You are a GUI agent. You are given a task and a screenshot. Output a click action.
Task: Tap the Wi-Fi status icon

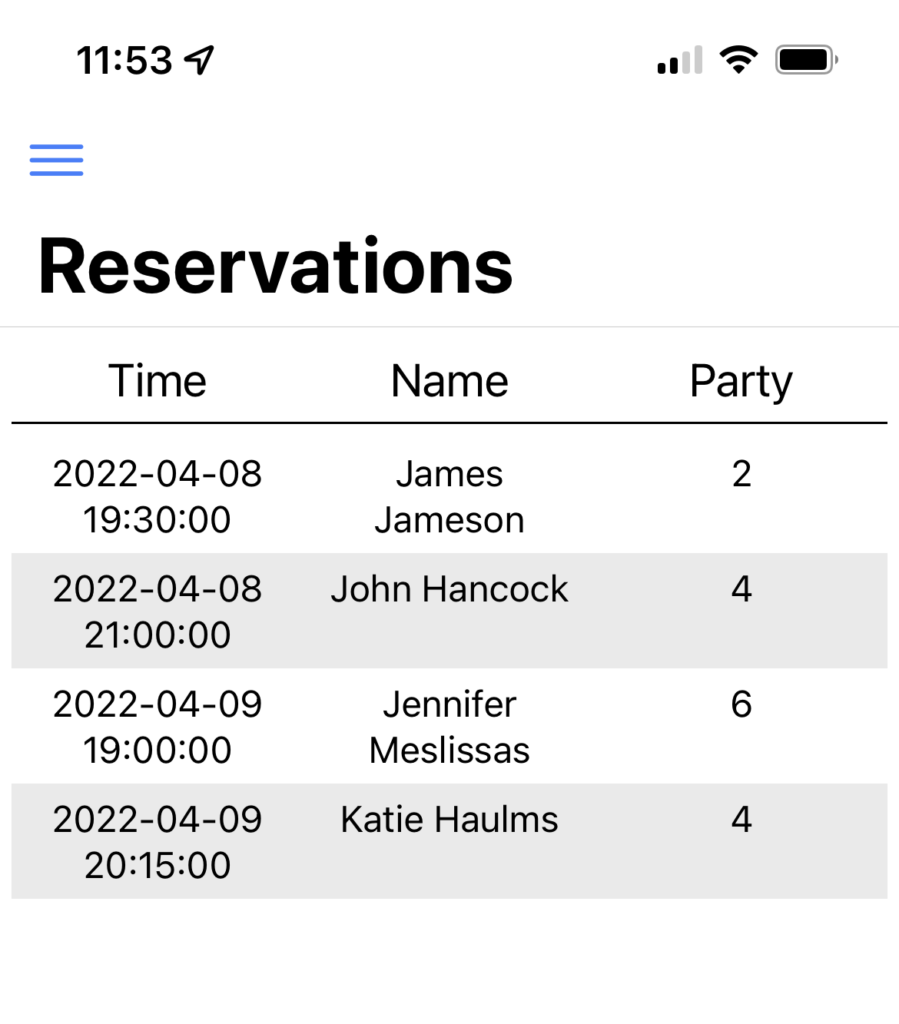pyautogui.click(x=738, y=60)
